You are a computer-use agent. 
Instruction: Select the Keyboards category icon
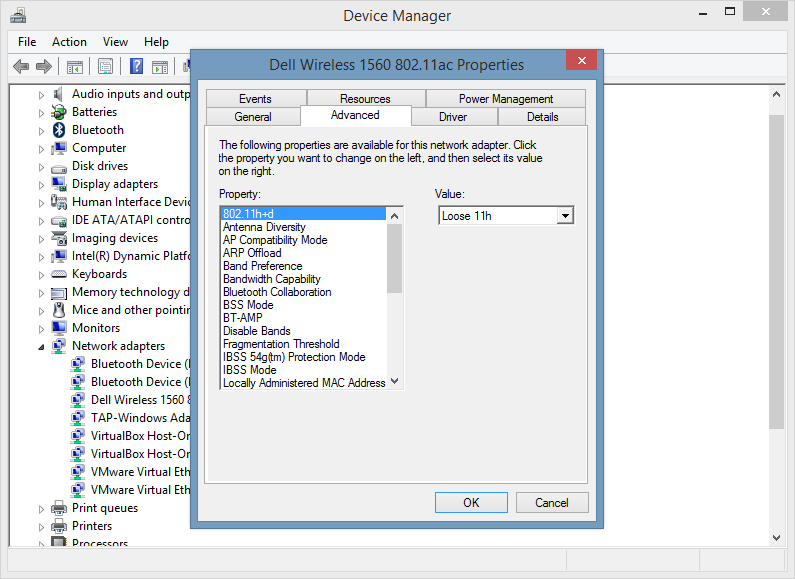[59, 274]
